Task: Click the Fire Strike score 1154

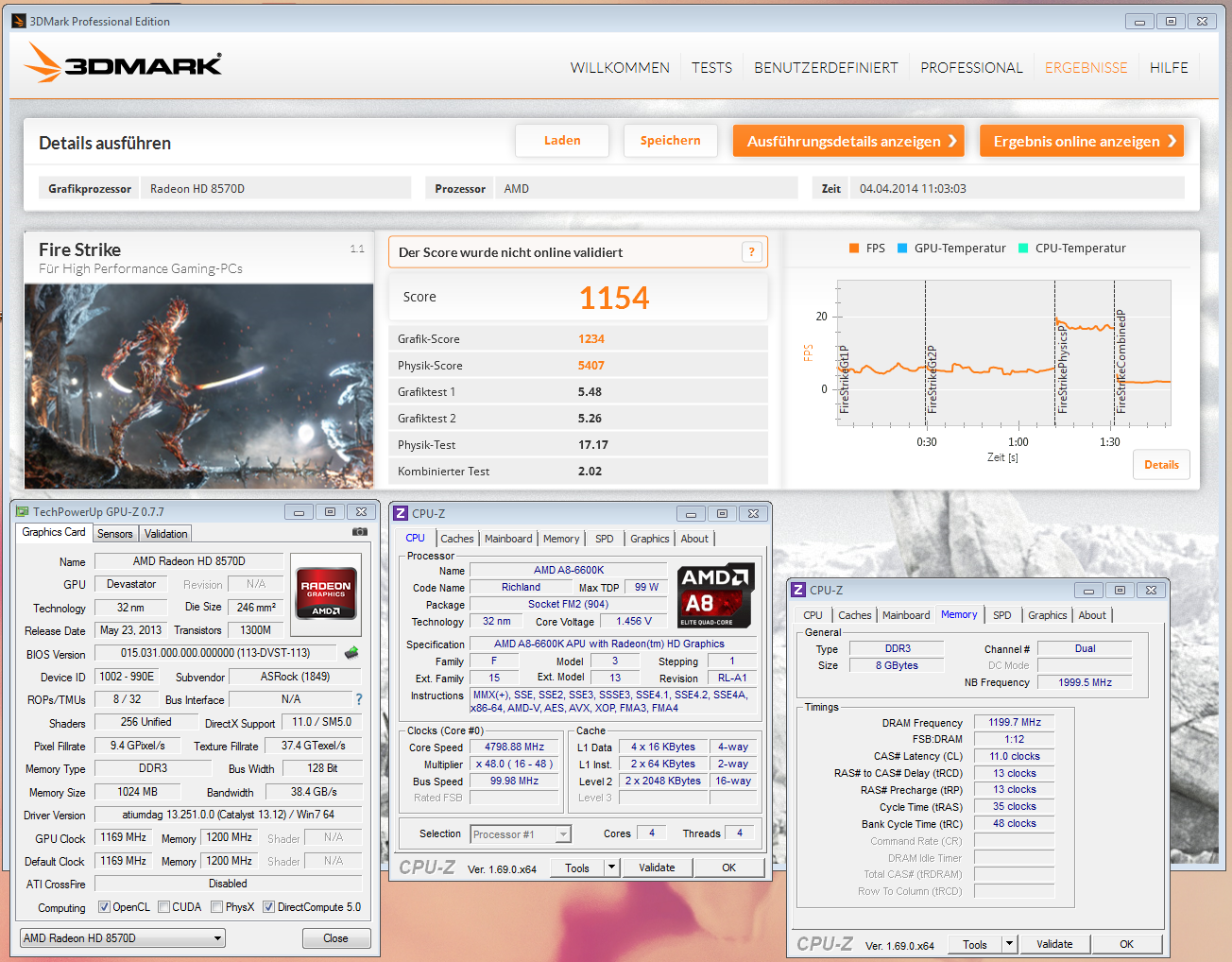Action: coord(614,298)
